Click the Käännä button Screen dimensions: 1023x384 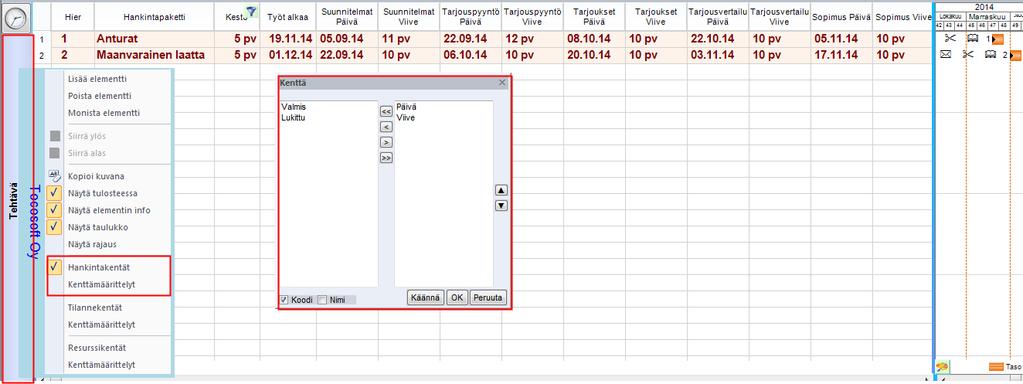coord(426,297)
